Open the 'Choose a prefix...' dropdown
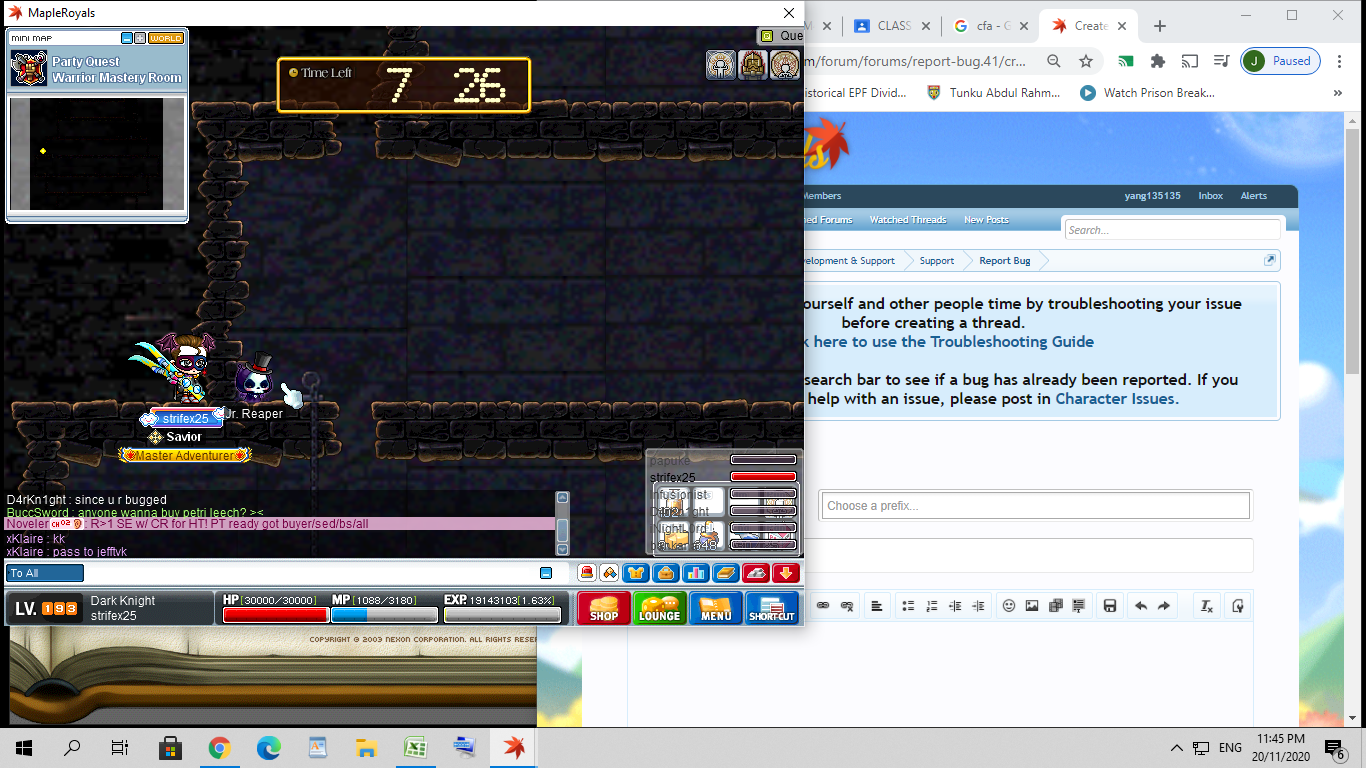 1036,506
